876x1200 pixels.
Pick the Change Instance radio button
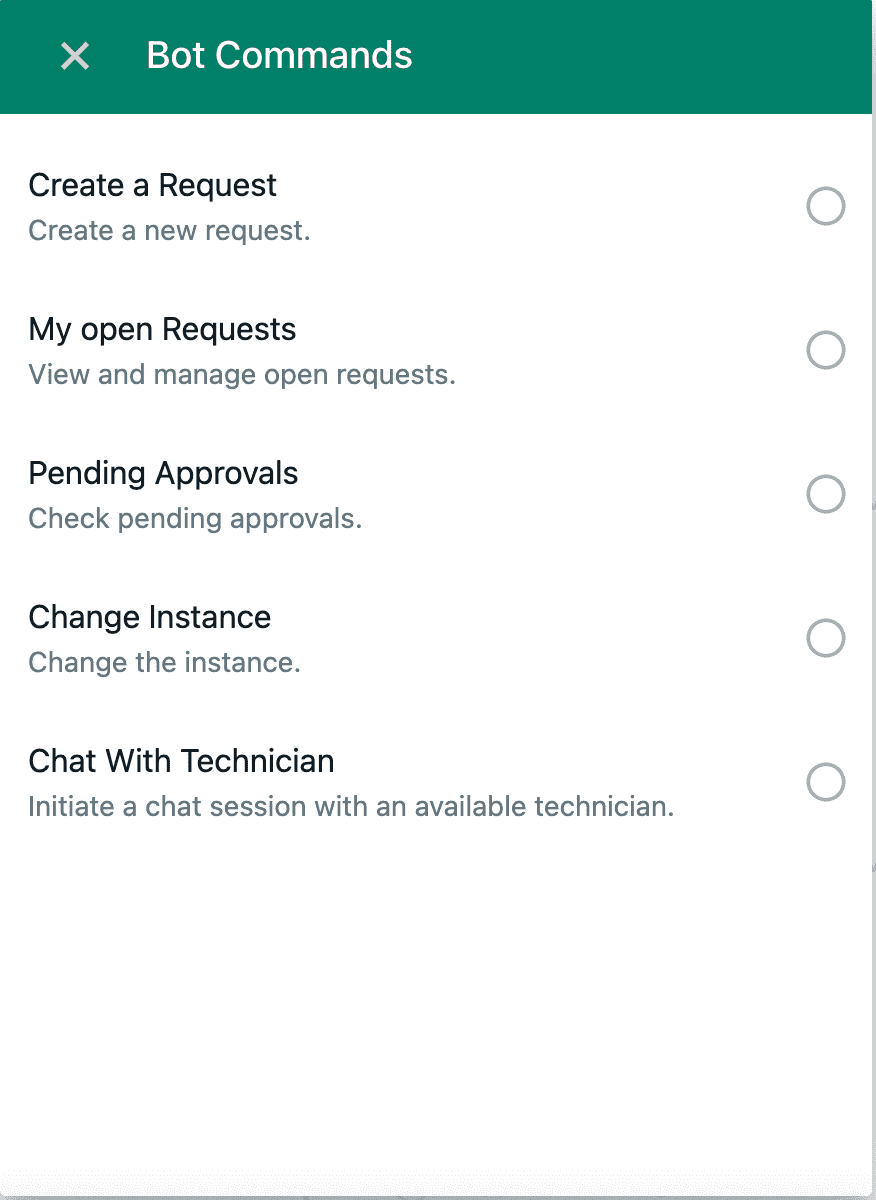point(826,638)
